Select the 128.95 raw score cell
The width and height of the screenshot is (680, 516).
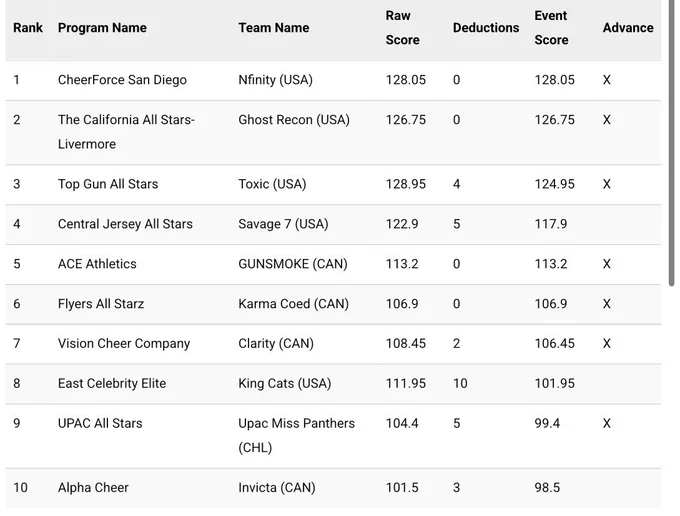(x=406, y=184)
